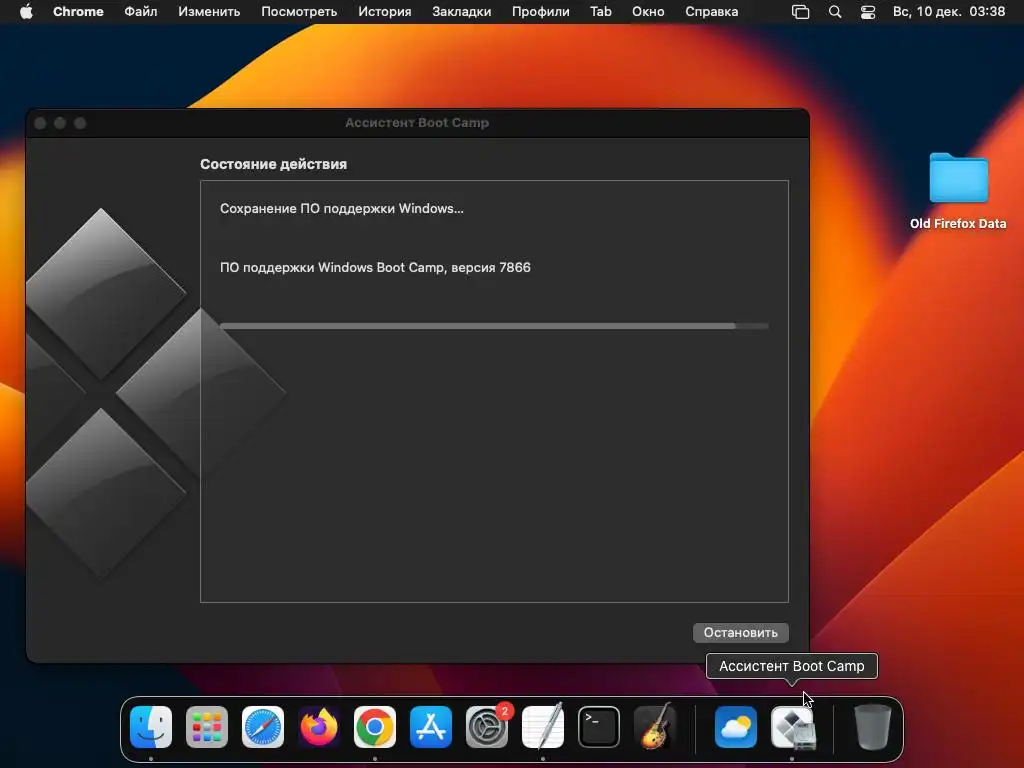Open Control Center in menu bar

[868, 12]
